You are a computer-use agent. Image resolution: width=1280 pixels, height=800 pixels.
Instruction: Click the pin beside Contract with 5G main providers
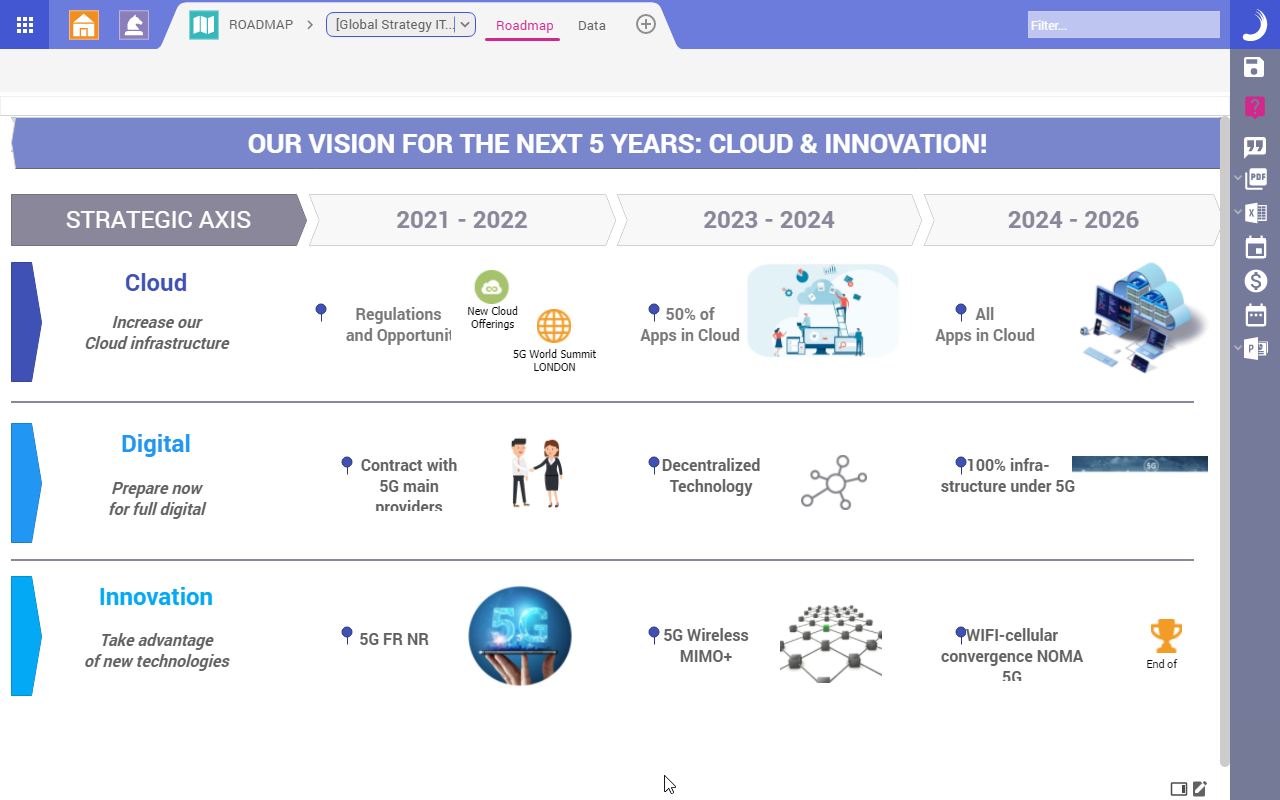(x=347, y=465)
